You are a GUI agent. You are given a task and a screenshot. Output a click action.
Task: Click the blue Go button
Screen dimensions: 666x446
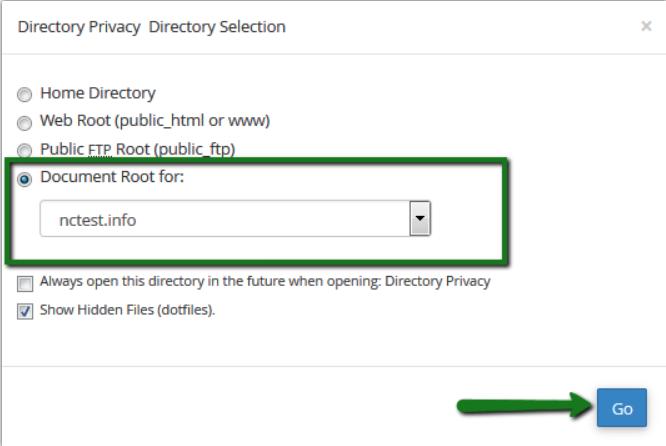pyautogui.click(x=622, y=408)
